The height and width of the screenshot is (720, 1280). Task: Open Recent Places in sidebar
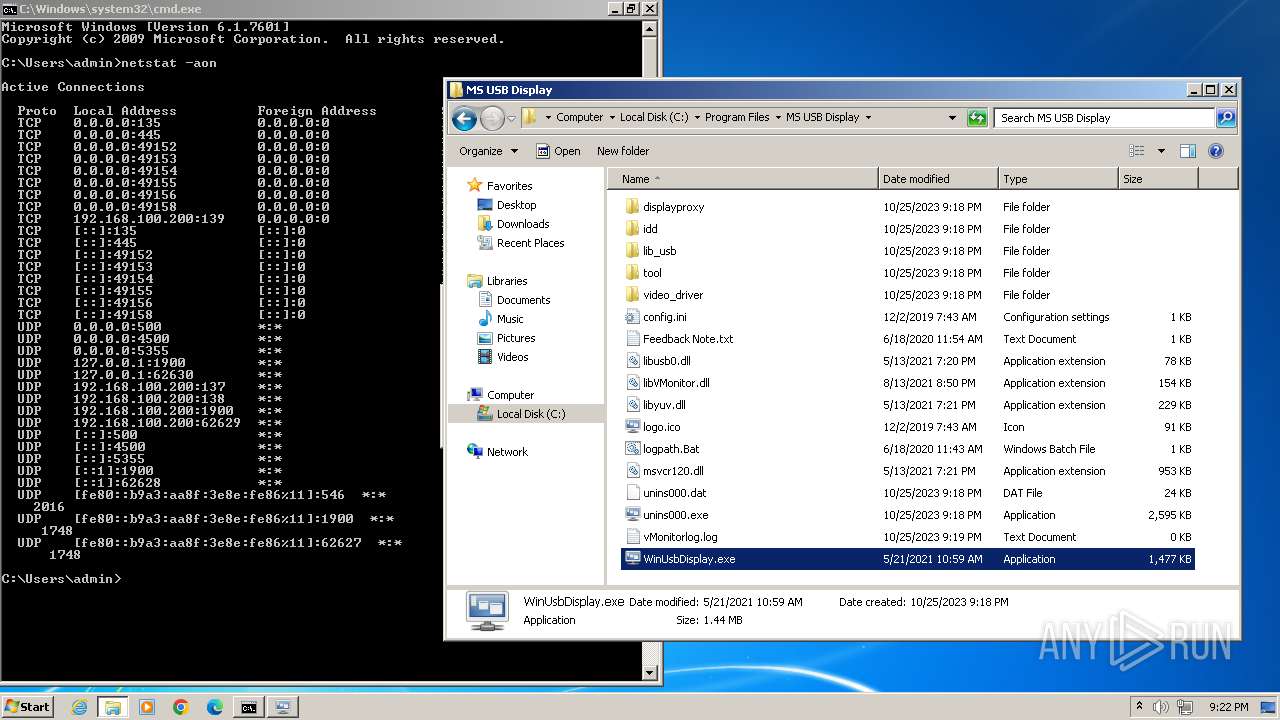[530, 243]
